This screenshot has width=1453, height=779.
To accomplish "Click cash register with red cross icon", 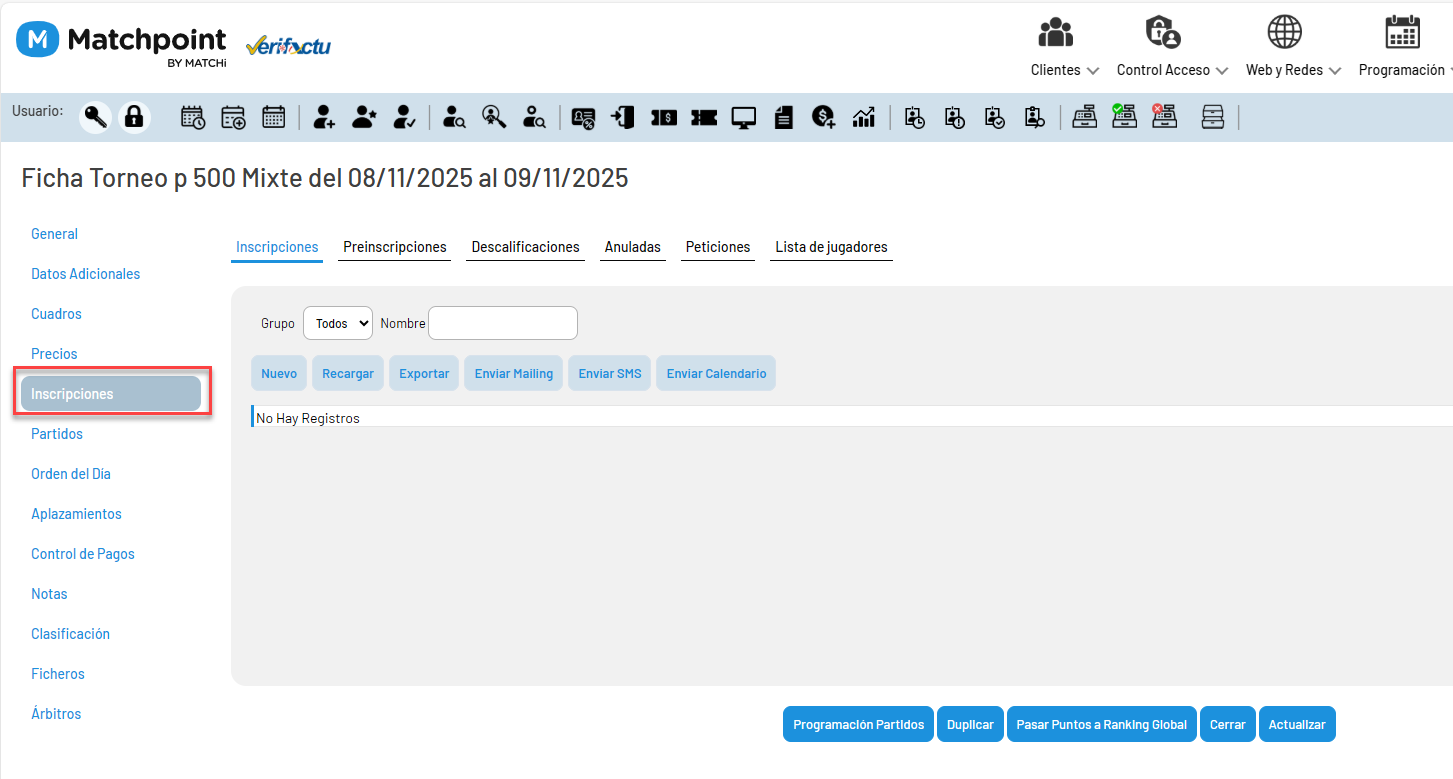I will pyautogui.click(x=1164, y=116).
